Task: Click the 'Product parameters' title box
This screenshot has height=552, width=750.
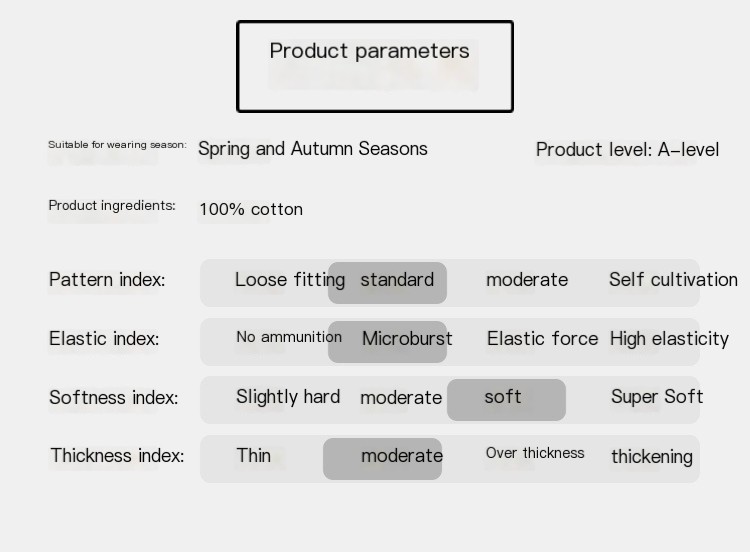Action: coord(375,66)
